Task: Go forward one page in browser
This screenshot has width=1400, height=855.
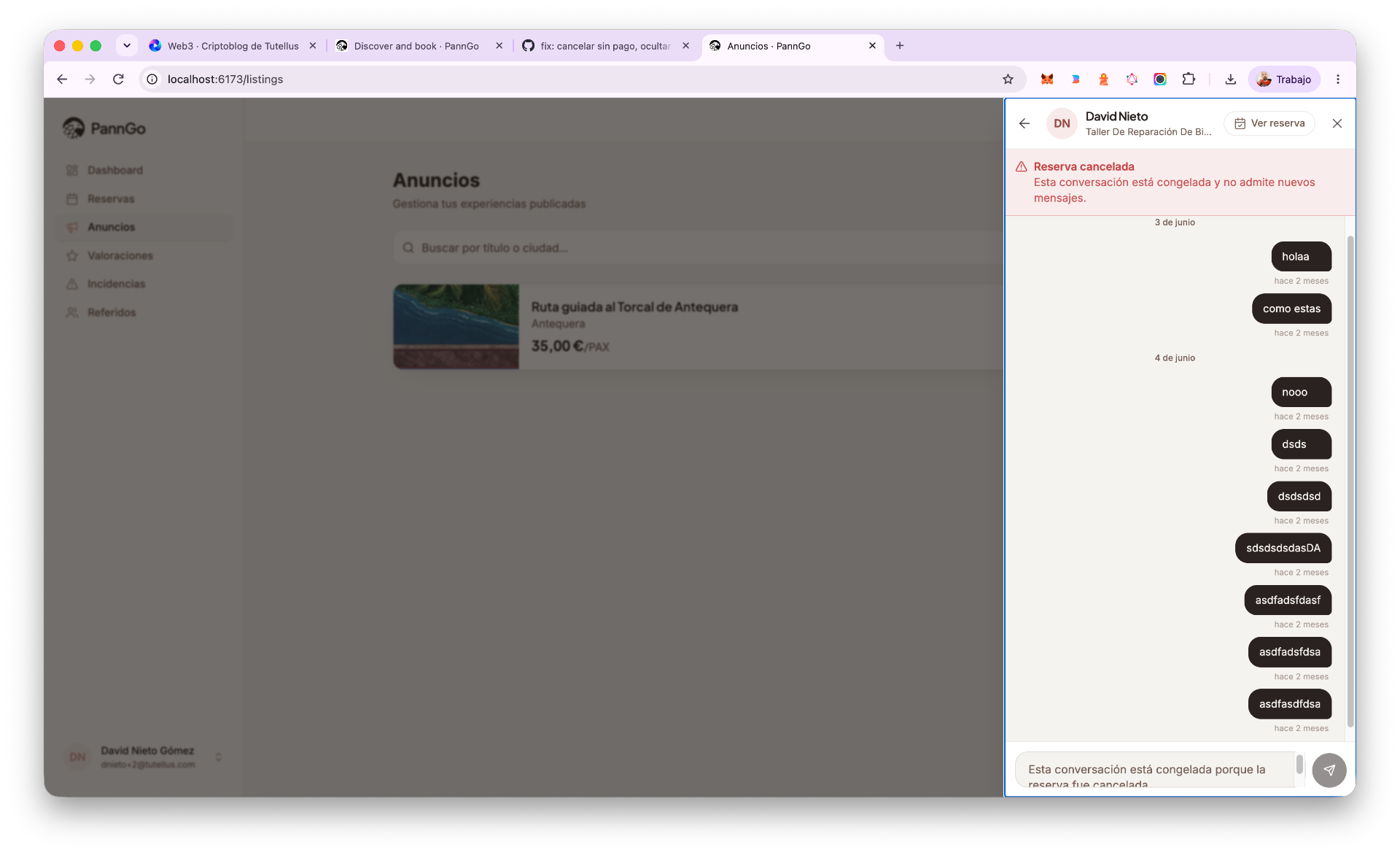Action: point(90,80)
